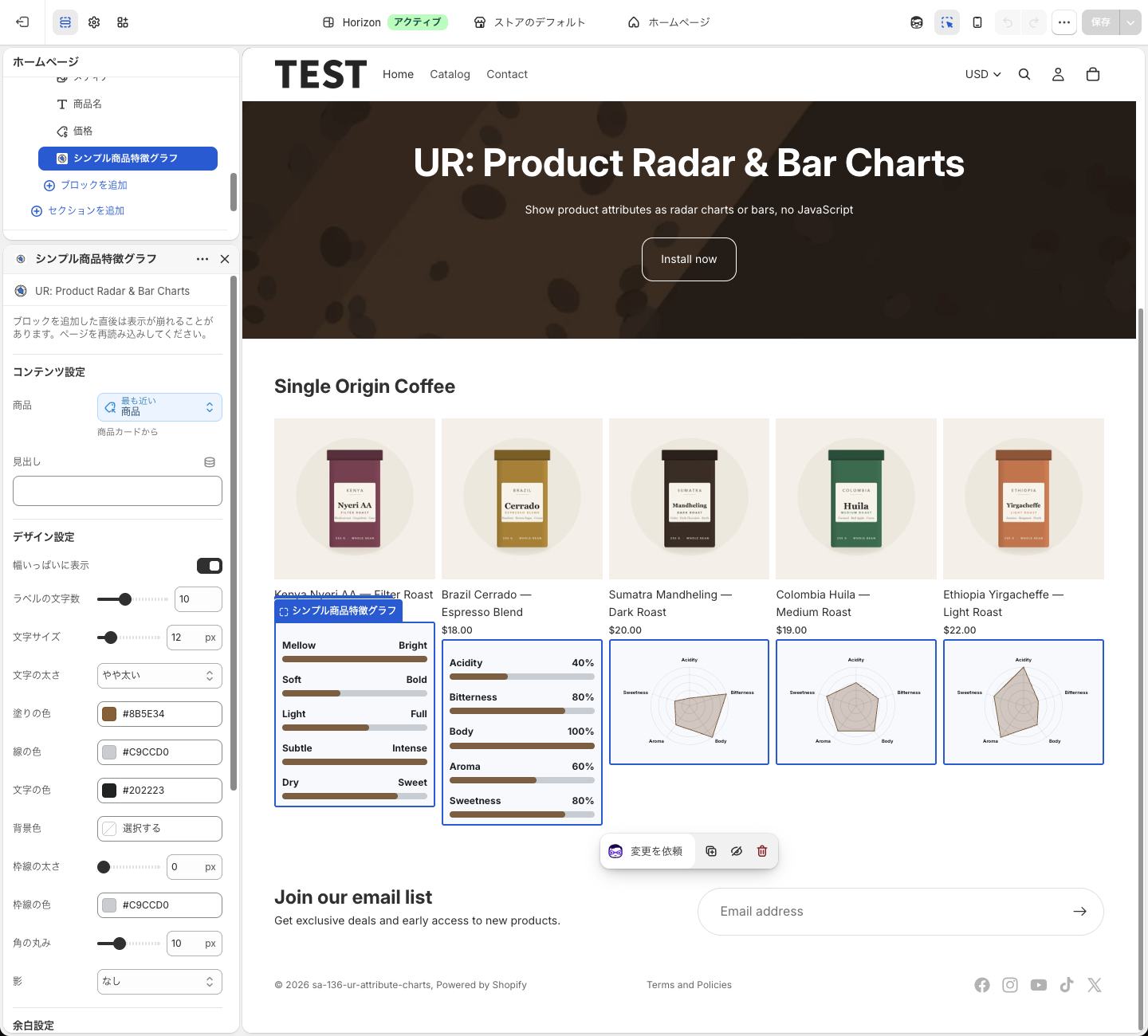Viewport: 1148px width, 1036px height.
Task: Open the USD currency selector
Action: click(x=983, y=74)
